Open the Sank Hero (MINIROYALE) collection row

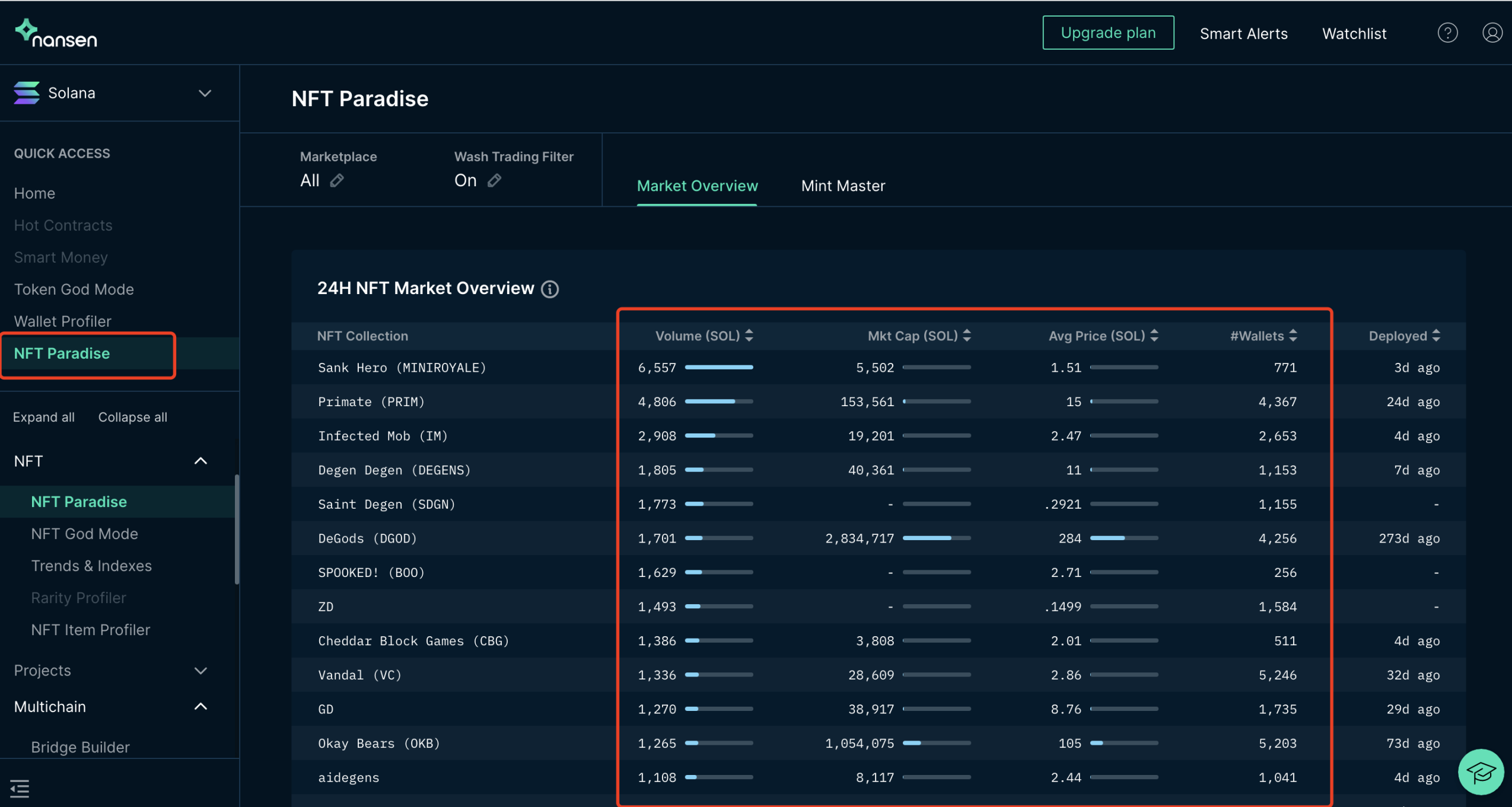pos(402,368)
